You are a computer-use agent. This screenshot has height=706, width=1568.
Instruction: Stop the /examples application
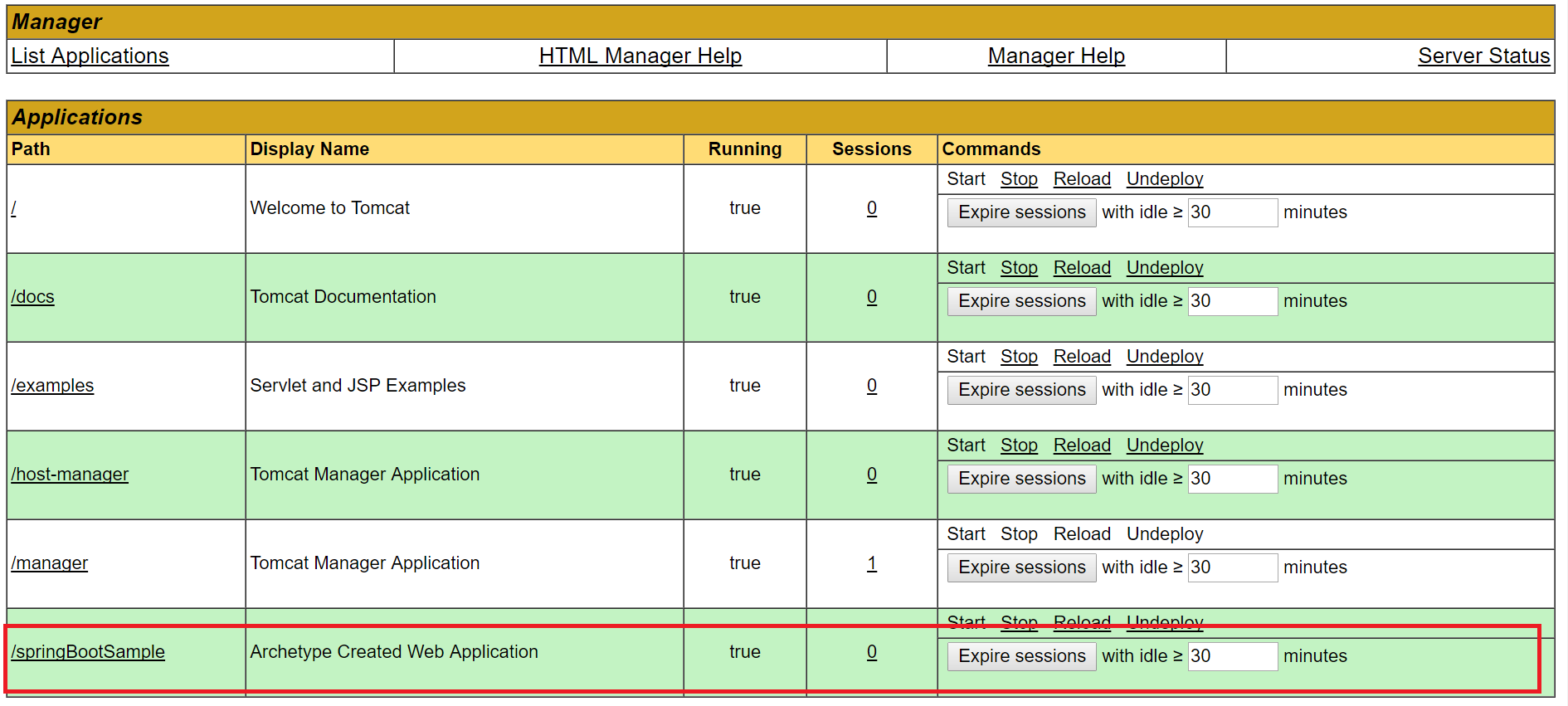tap(1019, 357)
